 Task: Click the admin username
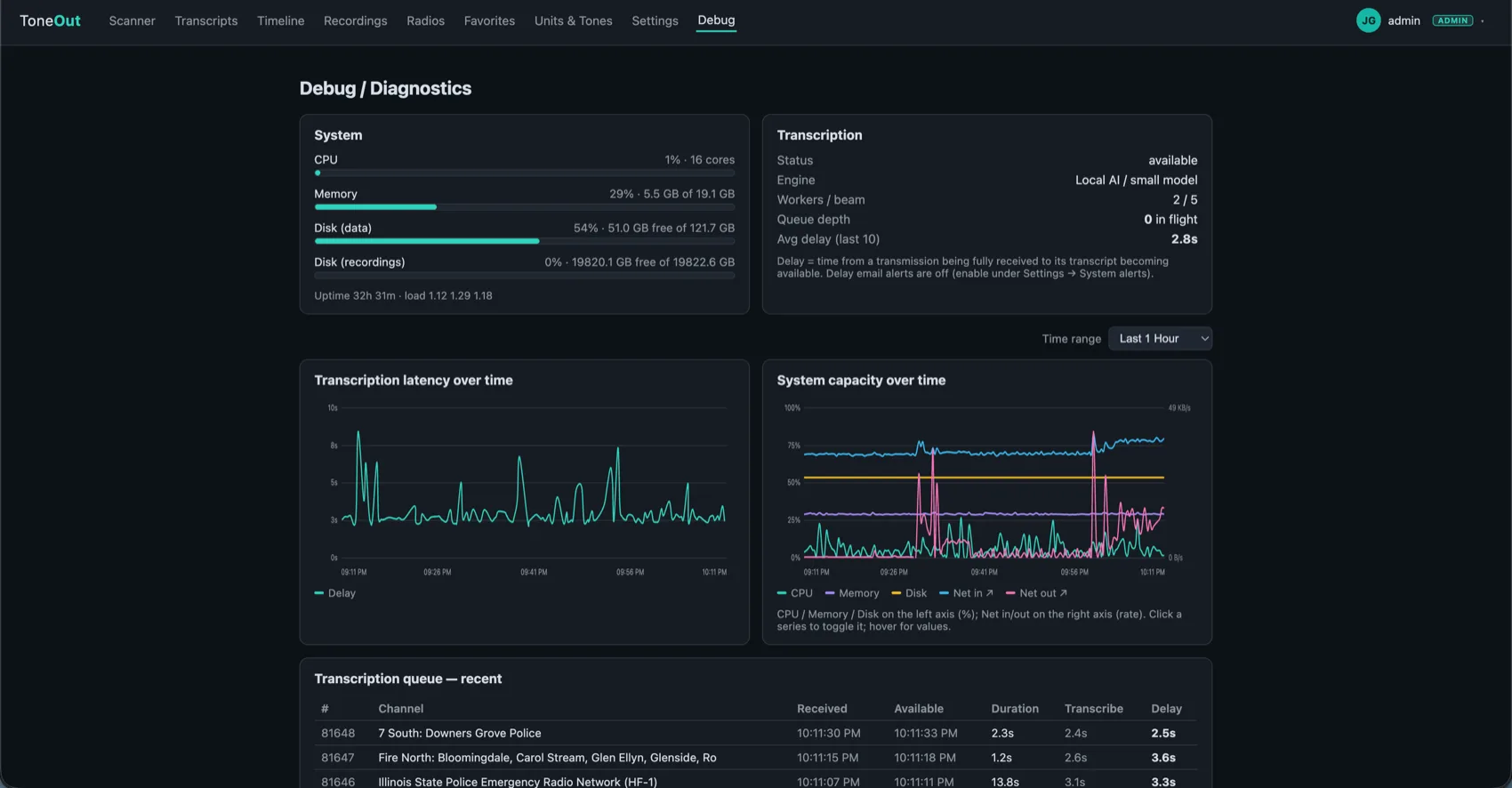pyautogui.click(x=1403, y=20)
